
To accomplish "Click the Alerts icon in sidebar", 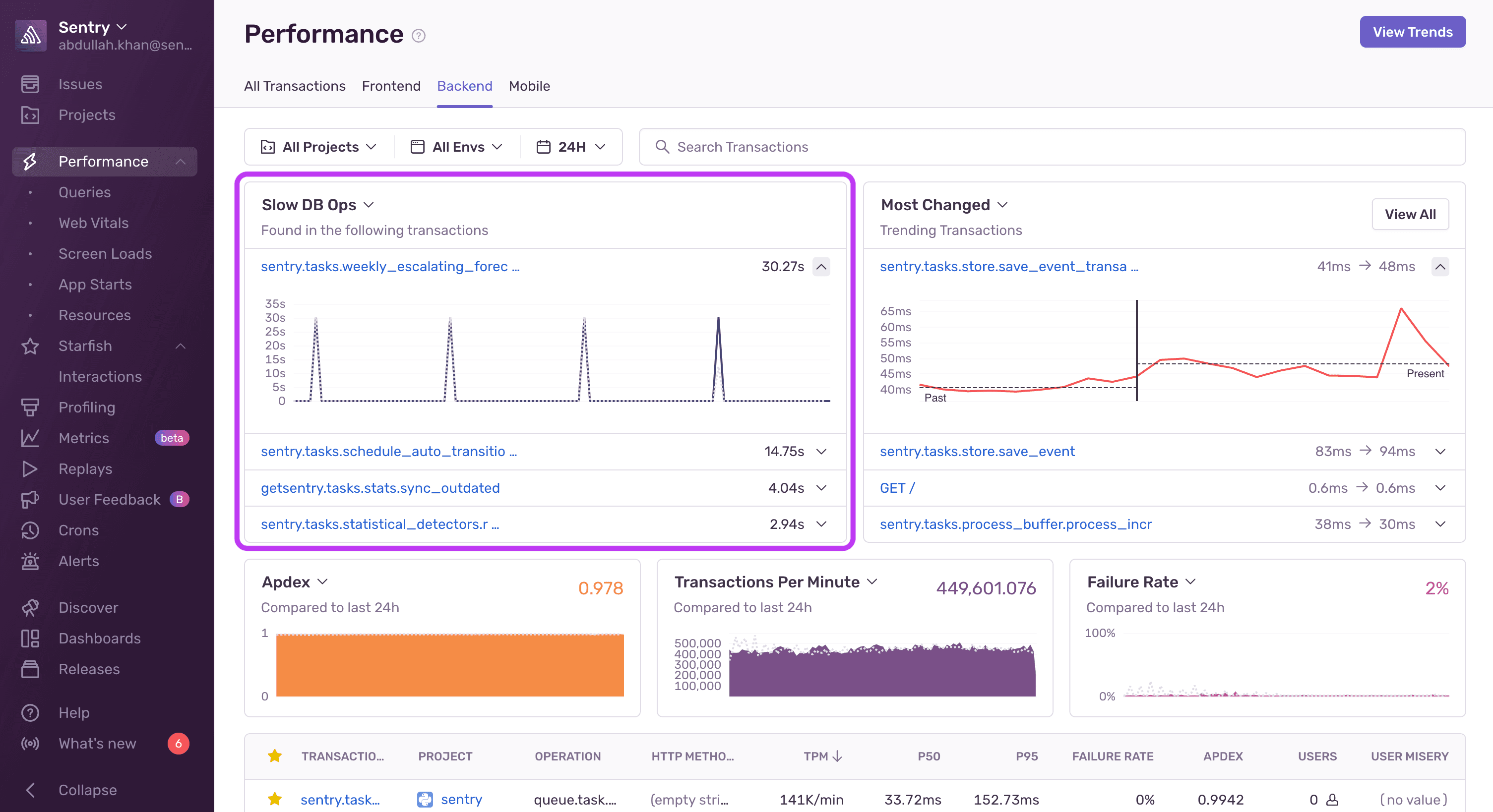I will click(x=30, y=559).
